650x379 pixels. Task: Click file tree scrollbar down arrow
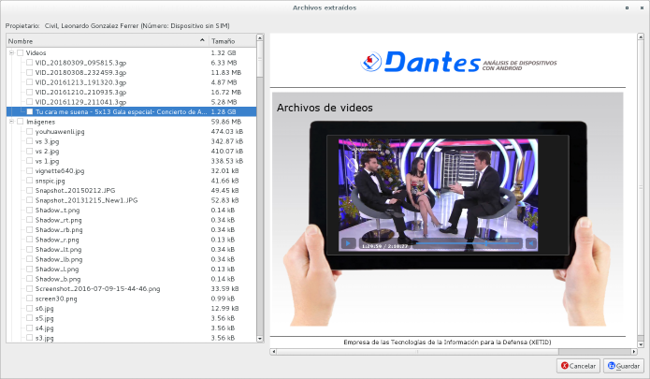pos(260,339)
